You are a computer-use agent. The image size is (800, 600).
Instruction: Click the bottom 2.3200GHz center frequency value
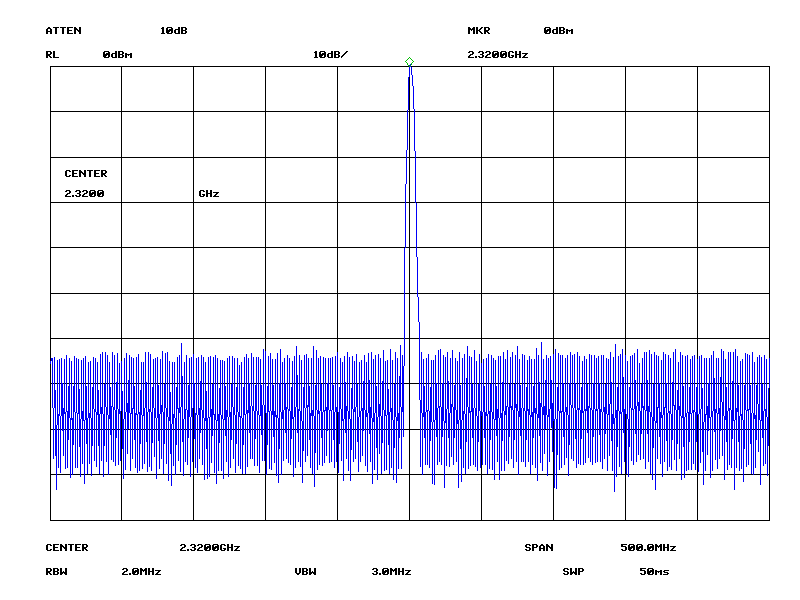(210, 547)
